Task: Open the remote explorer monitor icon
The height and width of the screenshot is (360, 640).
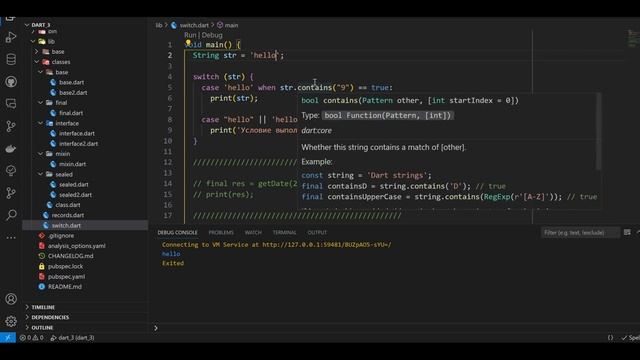Action: [x=11, y=104]
